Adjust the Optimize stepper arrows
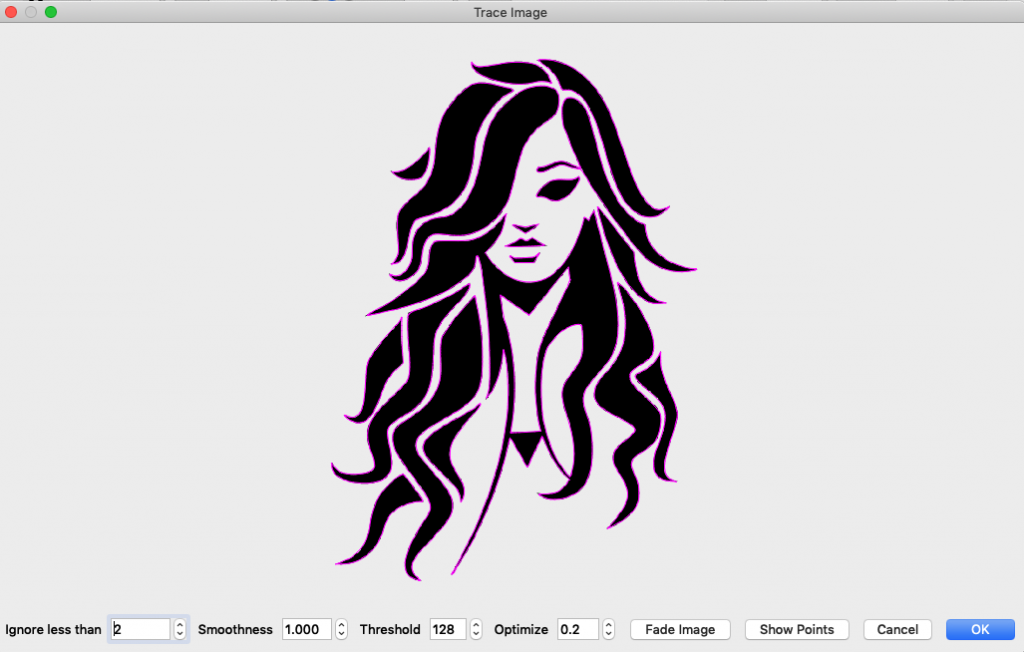1024x652 pixels. click(609, 629)
